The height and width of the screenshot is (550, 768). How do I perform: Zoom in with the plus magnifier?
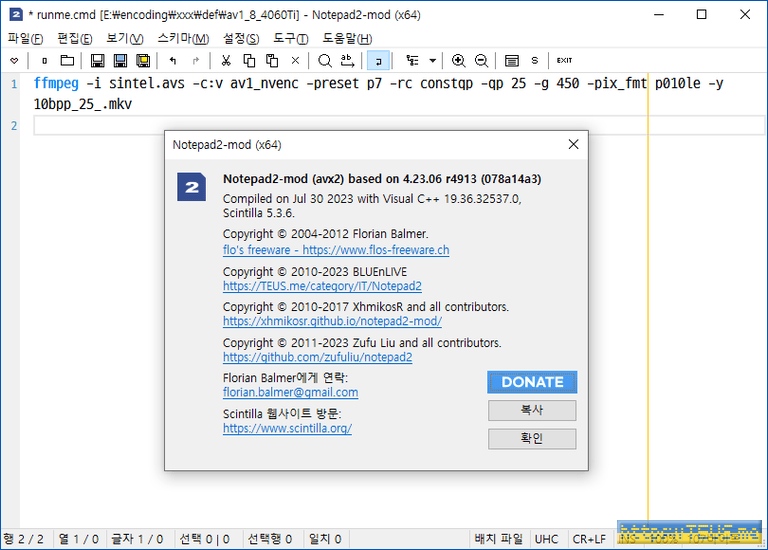pyautogui.click(x=458, y=61)
